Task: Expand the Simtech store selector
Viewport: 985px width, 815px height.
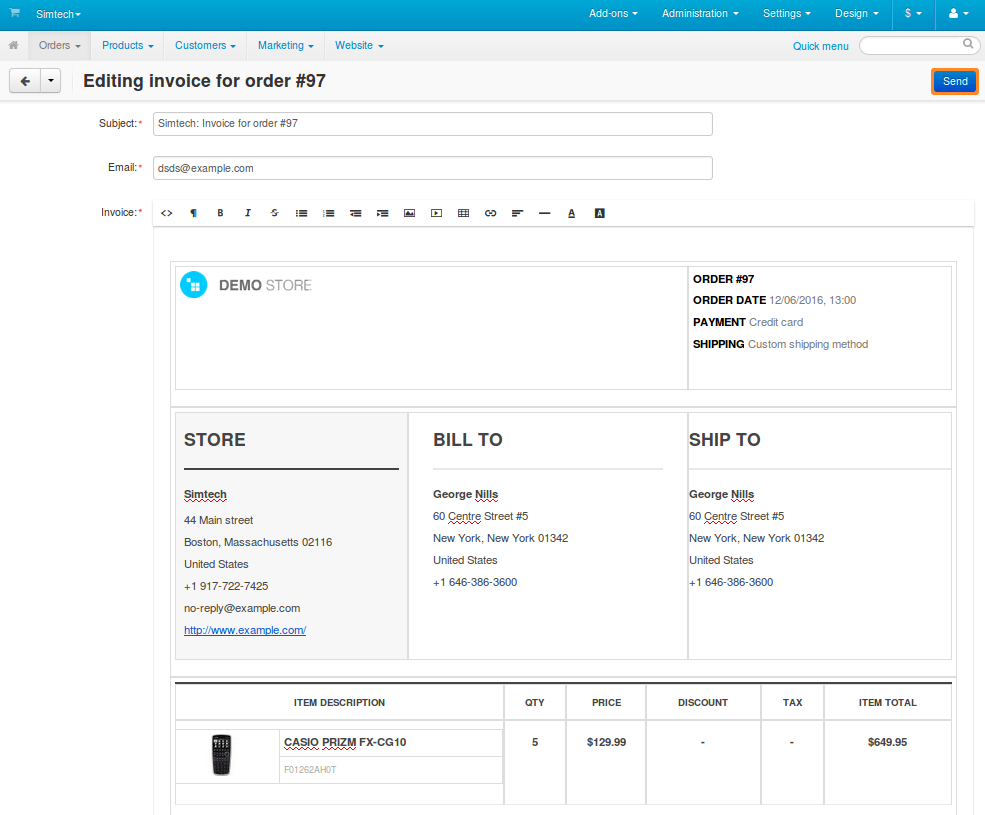Action: [58, 14]
